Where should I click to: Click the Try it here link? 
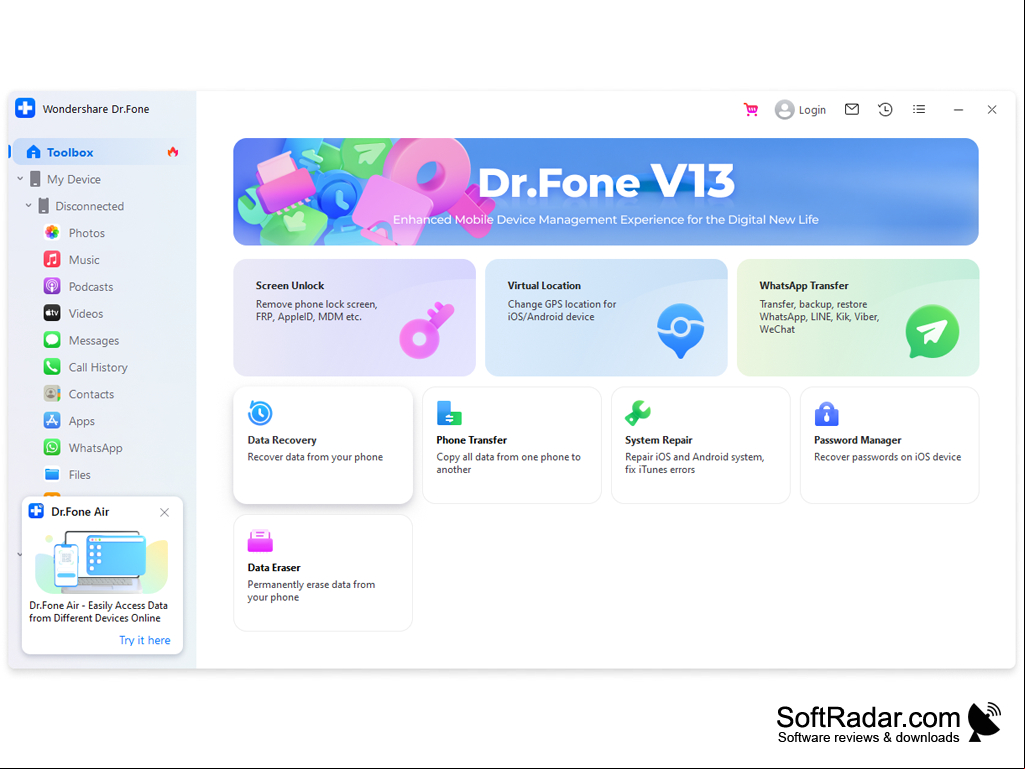click(x=144, y=640)
